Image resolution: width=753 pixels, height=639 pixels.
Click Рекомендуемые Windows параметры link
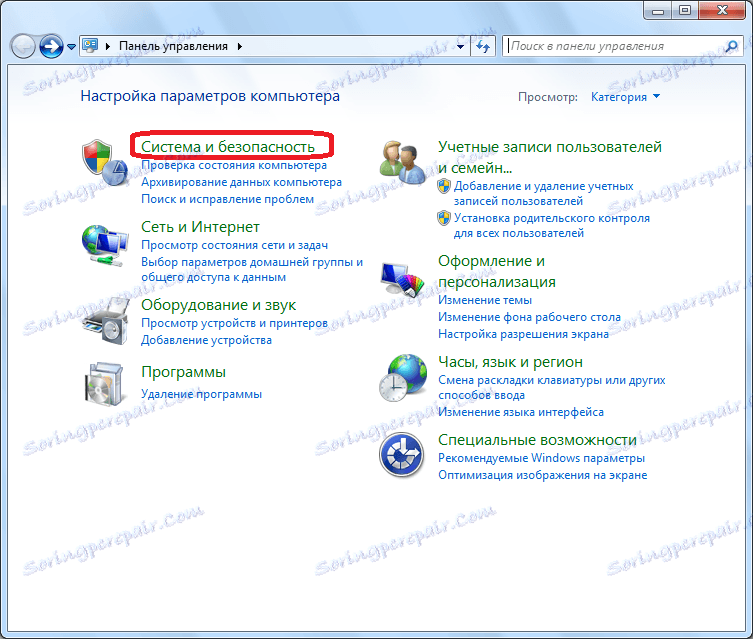click(541, 458)
